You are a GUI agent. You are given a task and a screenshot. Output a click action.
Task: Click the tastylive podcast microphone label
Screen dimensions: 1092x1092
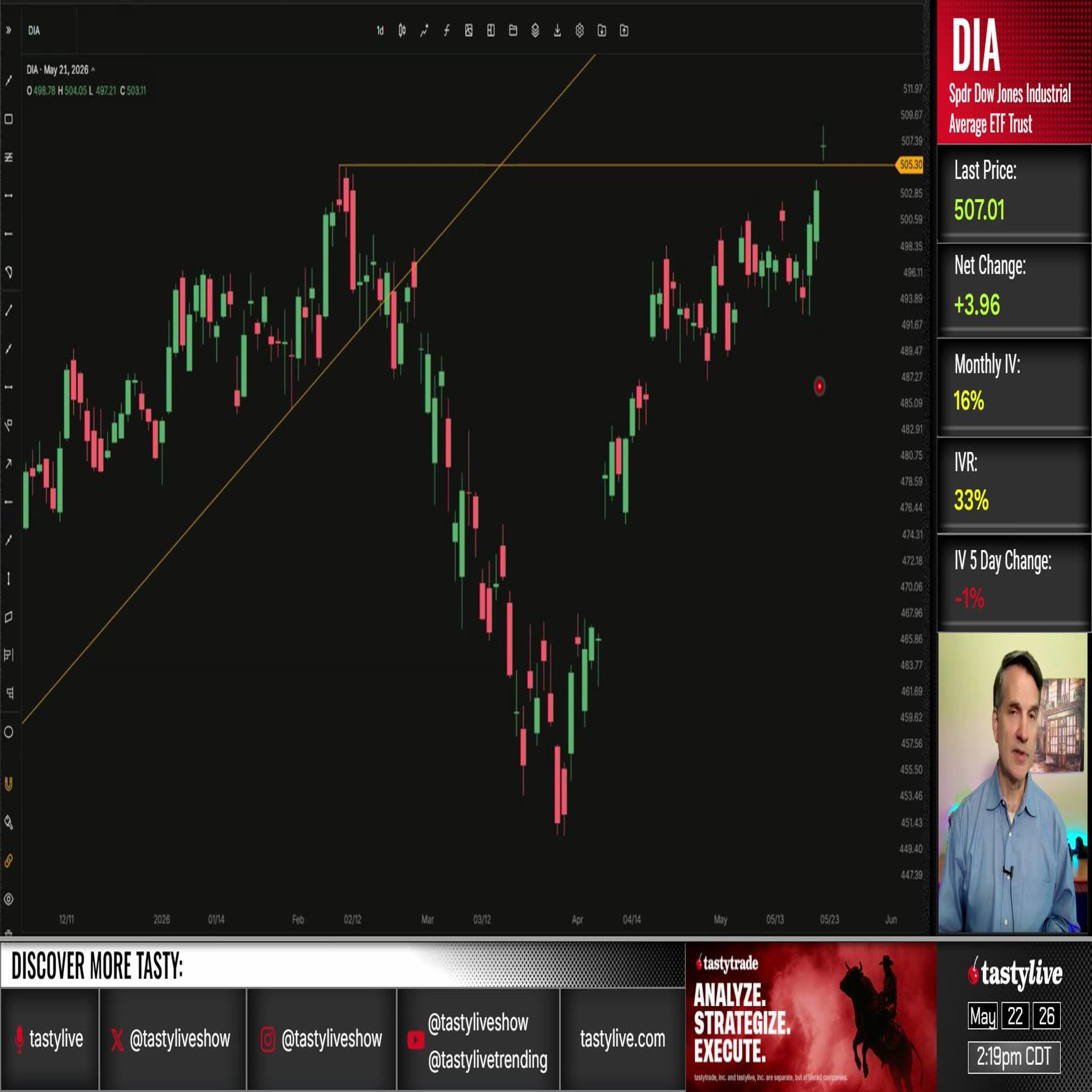coord(49,1038)
